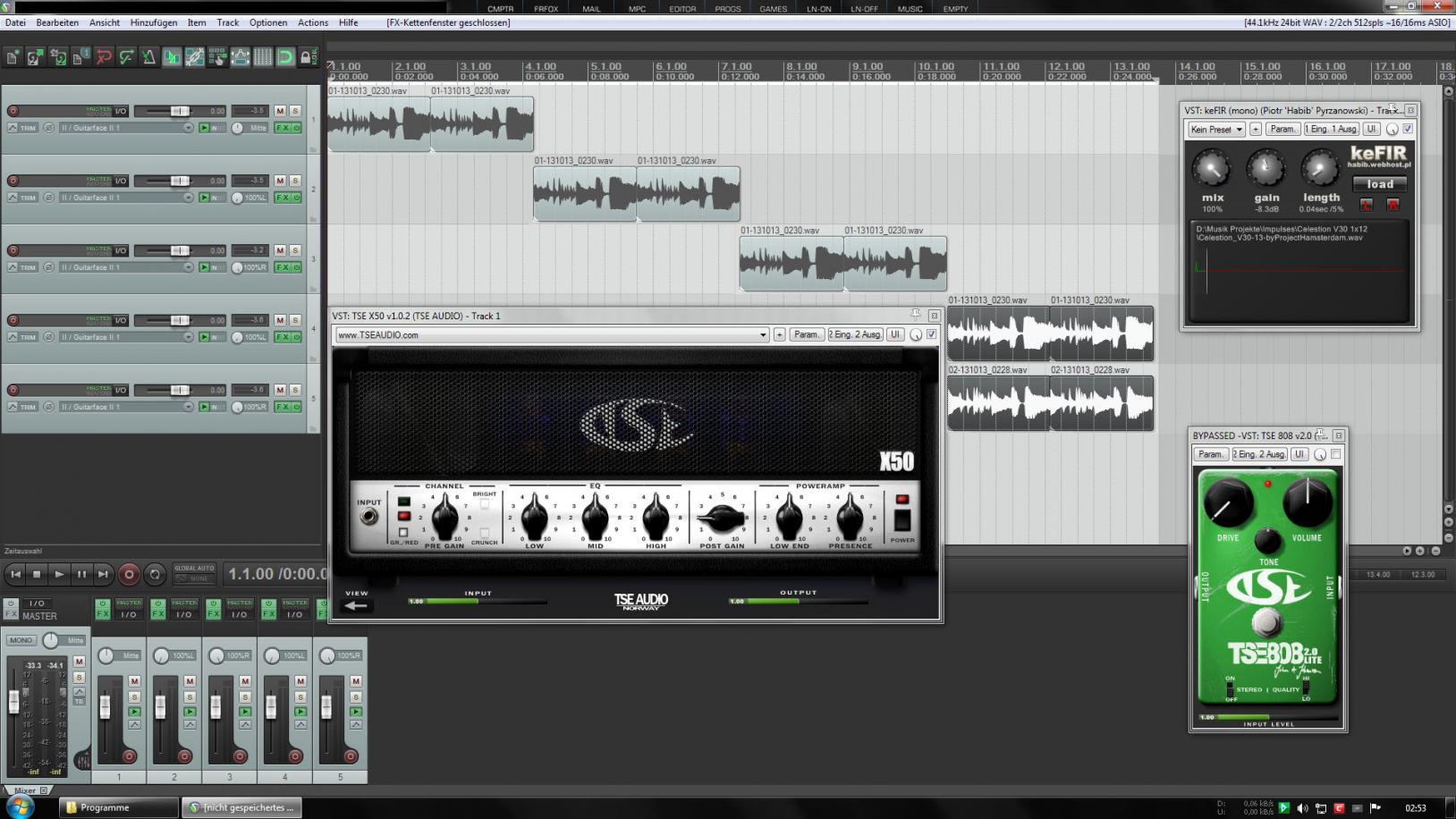Toggle the auto-crossfade toolbar icon

pos(172,57)
